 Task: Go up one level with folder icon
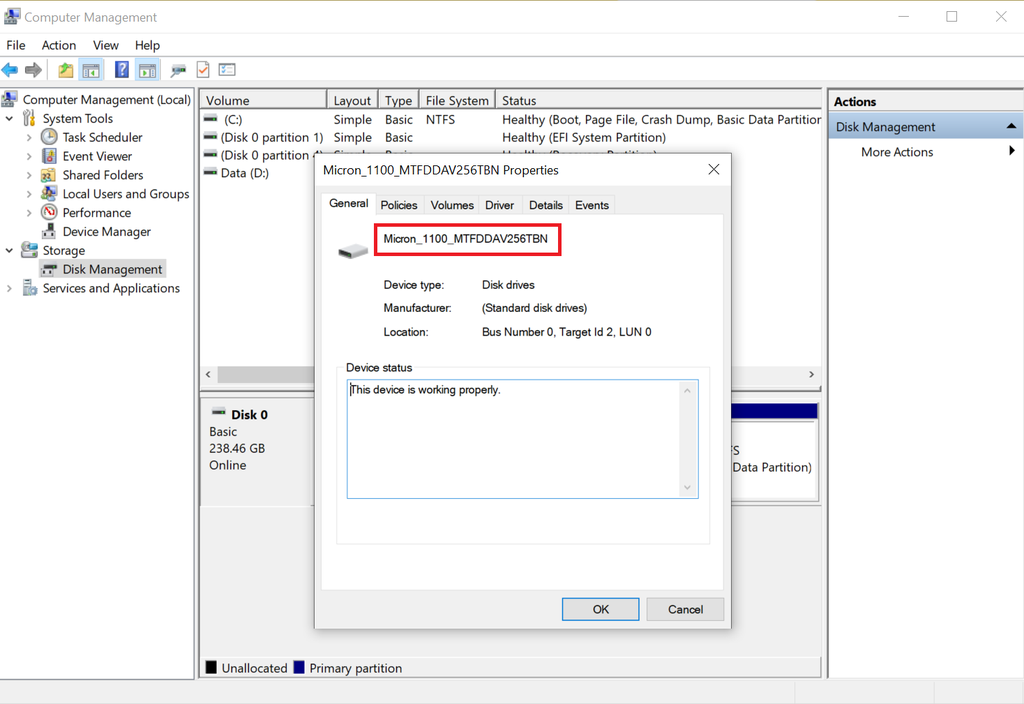click(65, 69)
